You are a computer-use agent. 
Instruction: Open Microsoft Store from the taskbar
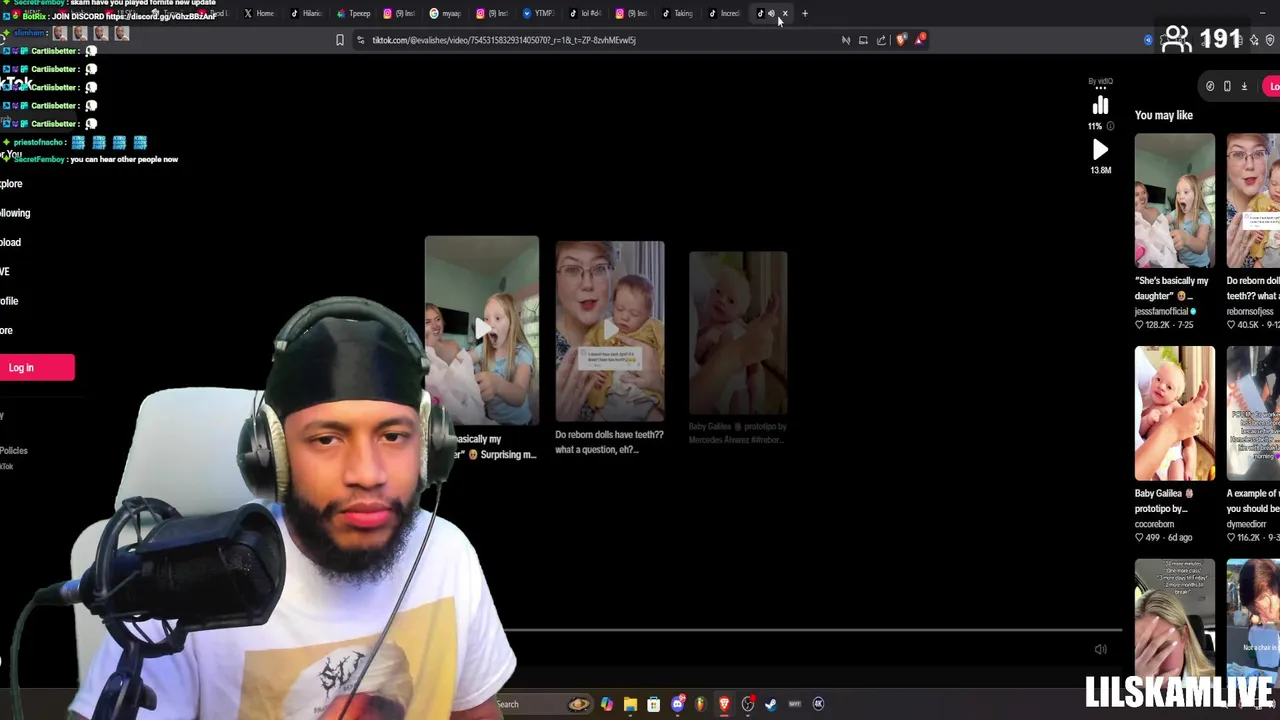tap(653, 704)
